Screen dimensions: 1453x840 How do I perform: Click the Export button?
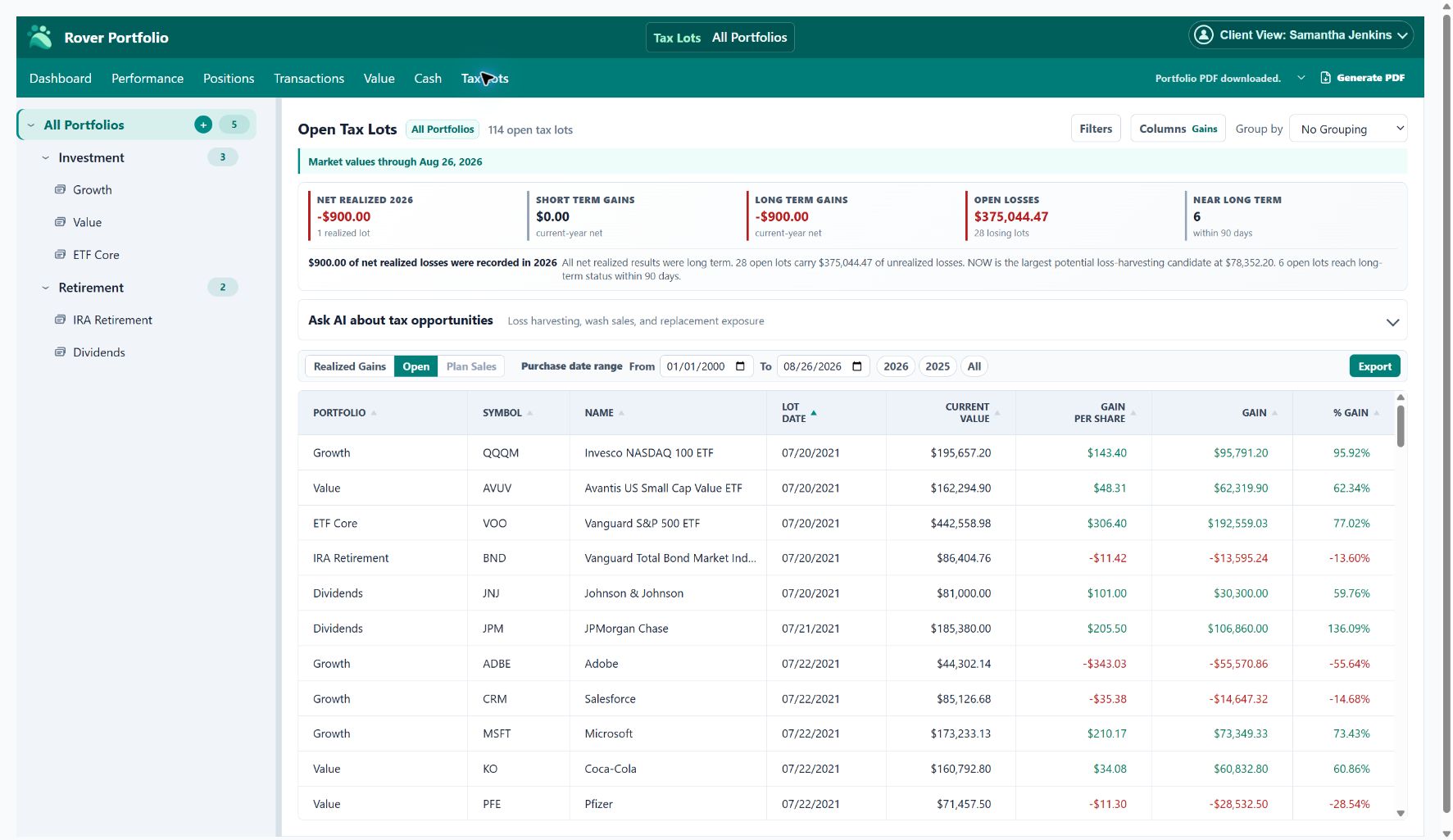pos(1374,366)
